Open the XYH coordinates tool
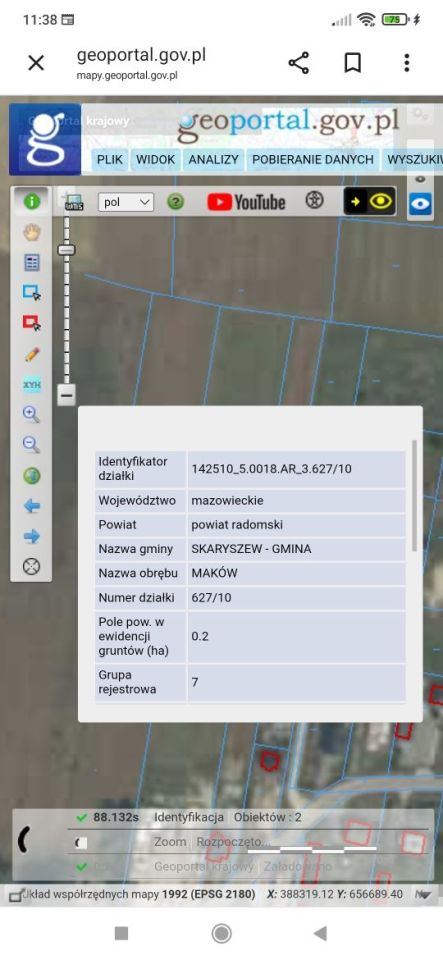 click(31, 384)
